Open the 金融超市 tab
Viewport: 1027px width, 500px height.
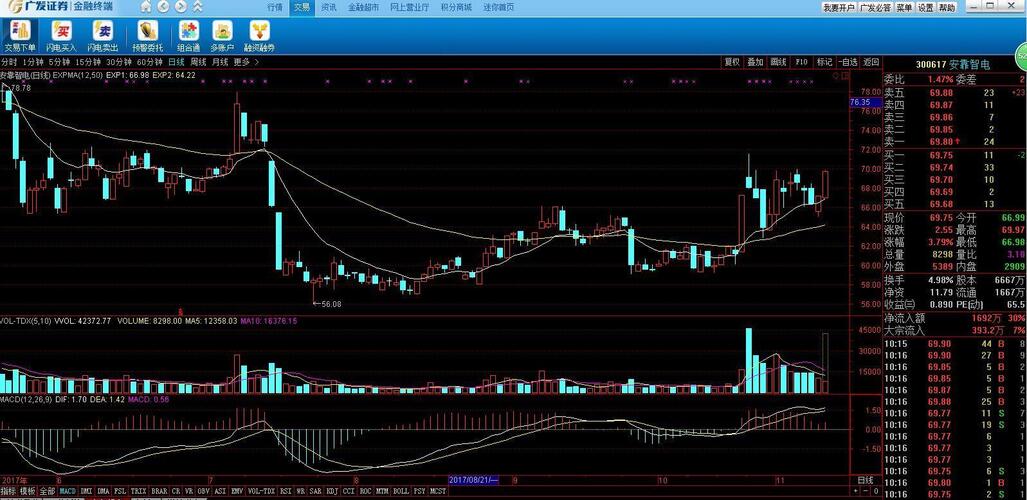363,7
